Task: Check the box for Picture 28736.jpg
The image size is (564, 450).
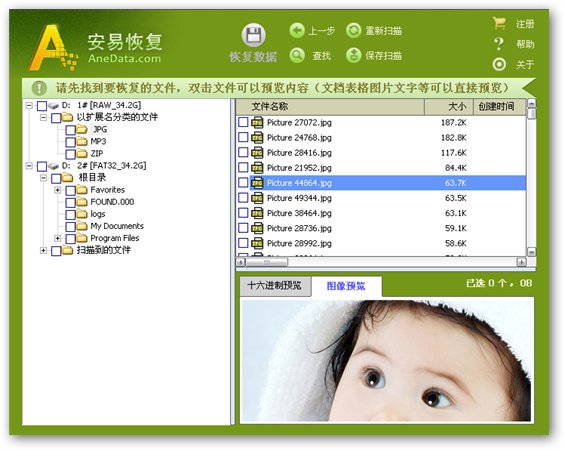Action: [243, 228]
